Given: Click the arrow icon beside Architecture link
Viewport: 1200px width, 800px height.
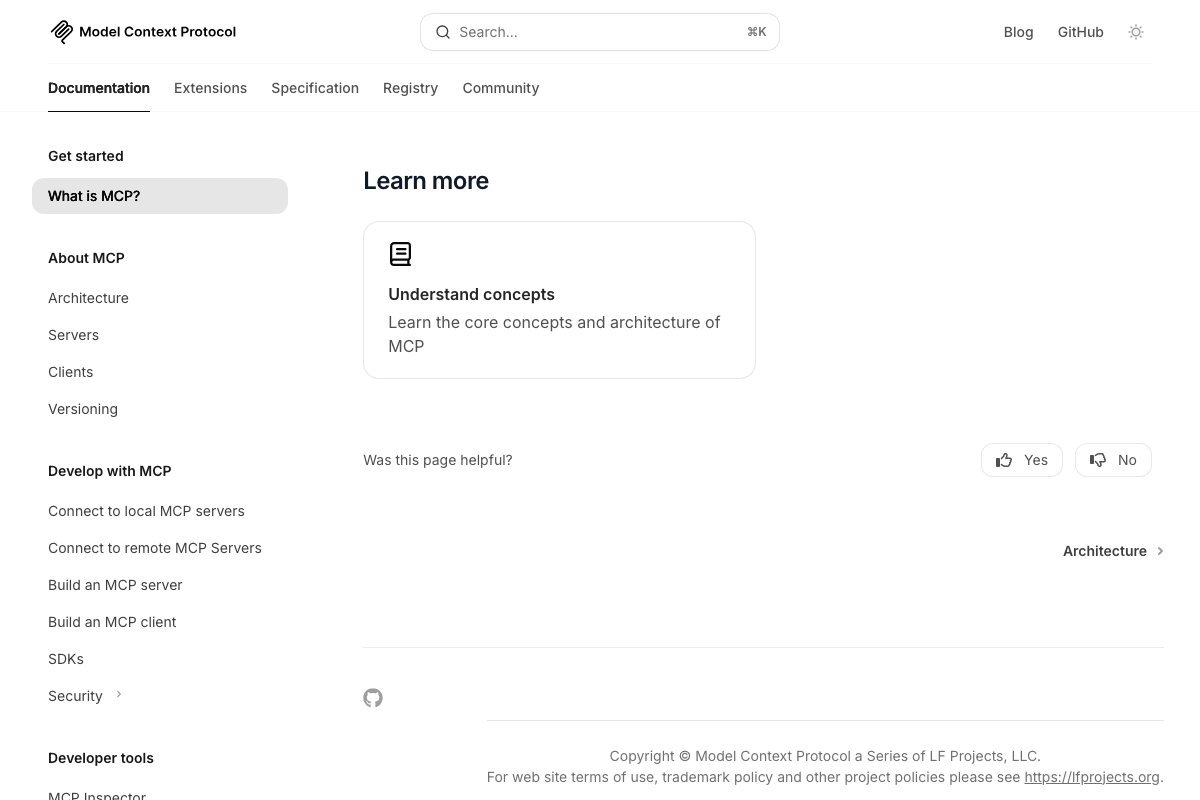Looking at the screenshot, I should point(1160,551).
